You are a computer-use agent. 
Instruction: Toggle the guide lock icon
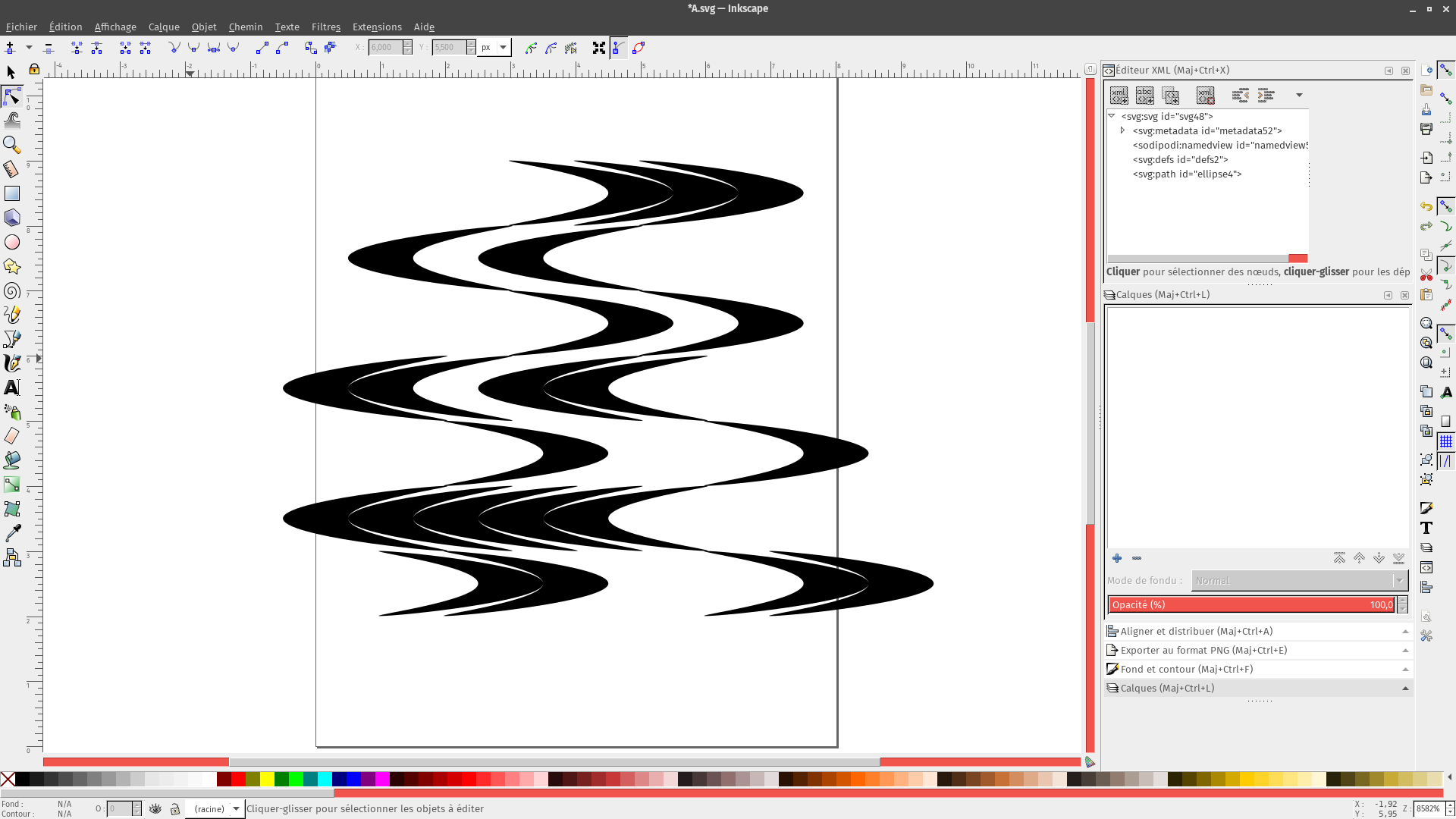point(34,70)
